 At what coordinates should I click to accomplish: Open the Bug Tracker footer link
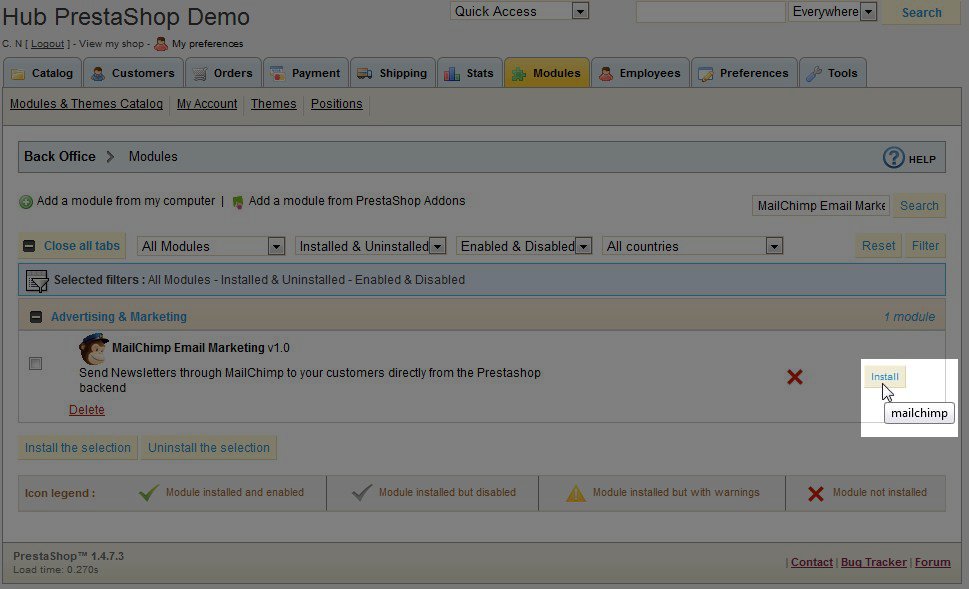click(873, 562)
